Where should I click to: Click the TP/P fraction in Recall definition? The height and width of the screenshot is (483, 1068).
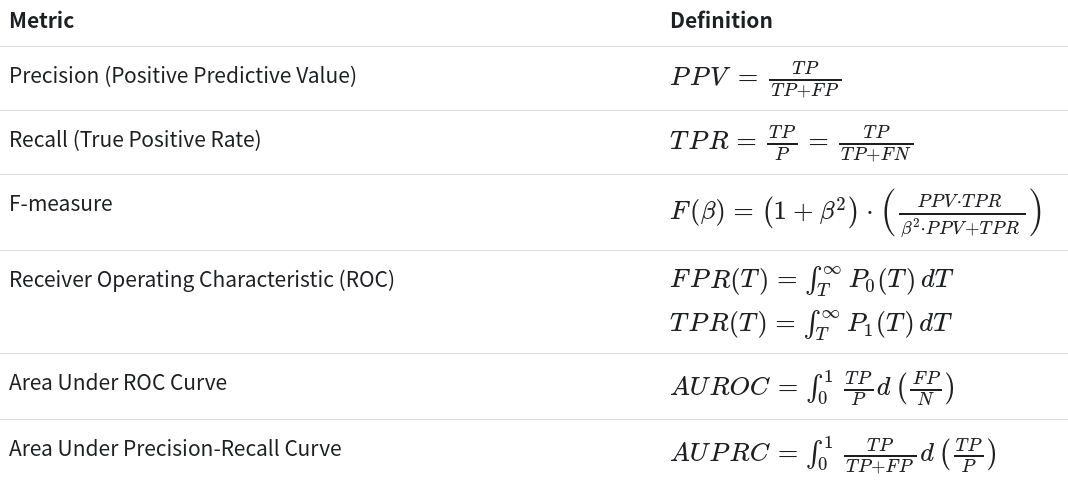tap(781, 142)
